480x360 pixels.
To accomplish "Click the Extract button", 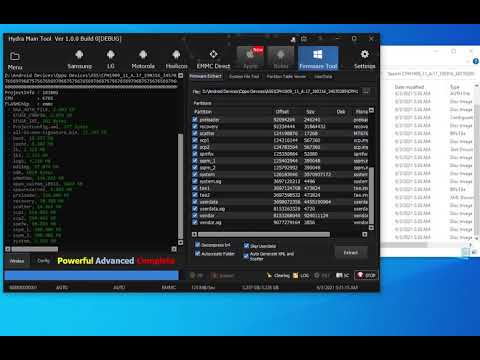I will 351,252.
